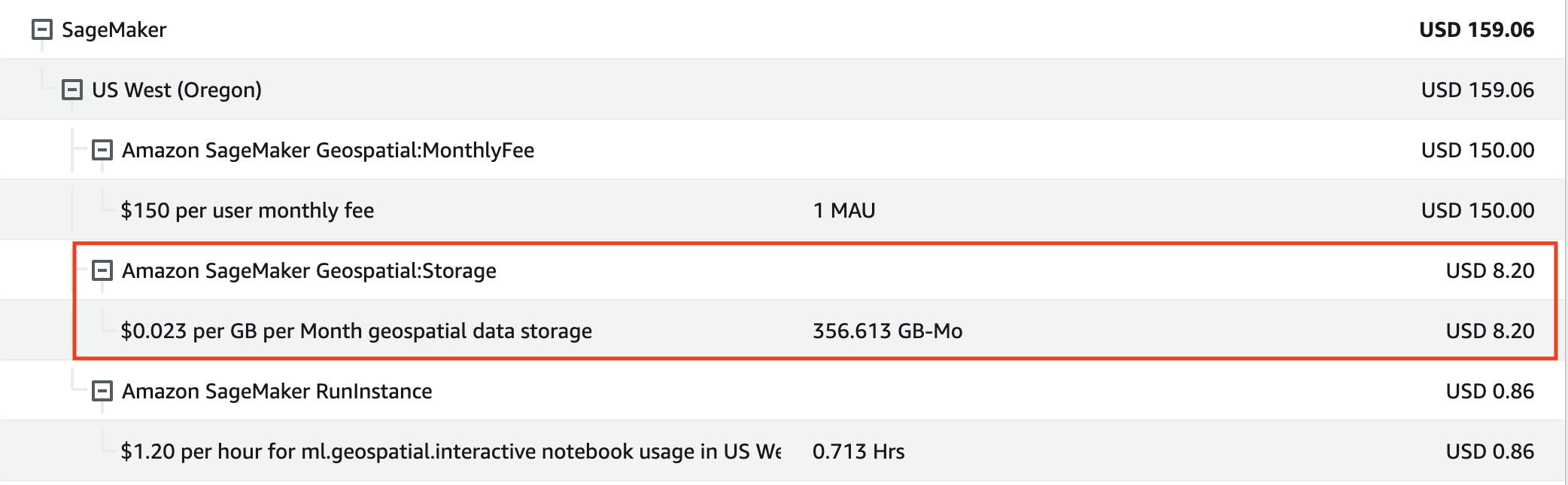Click the 356.613 GB-Mo usage quantity
This screenshot has height=485, width=1568.
888,331
